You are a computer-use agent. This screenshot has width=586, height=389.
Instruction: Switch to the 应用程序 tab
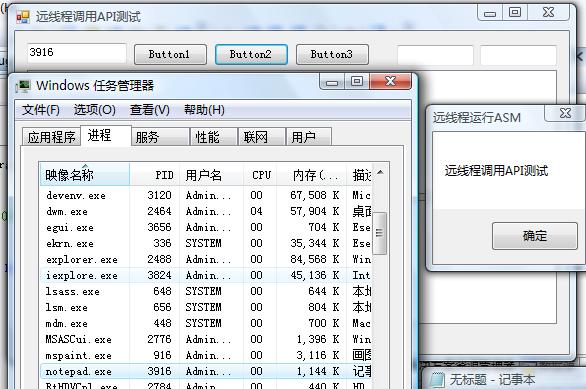tap(52, 137)
